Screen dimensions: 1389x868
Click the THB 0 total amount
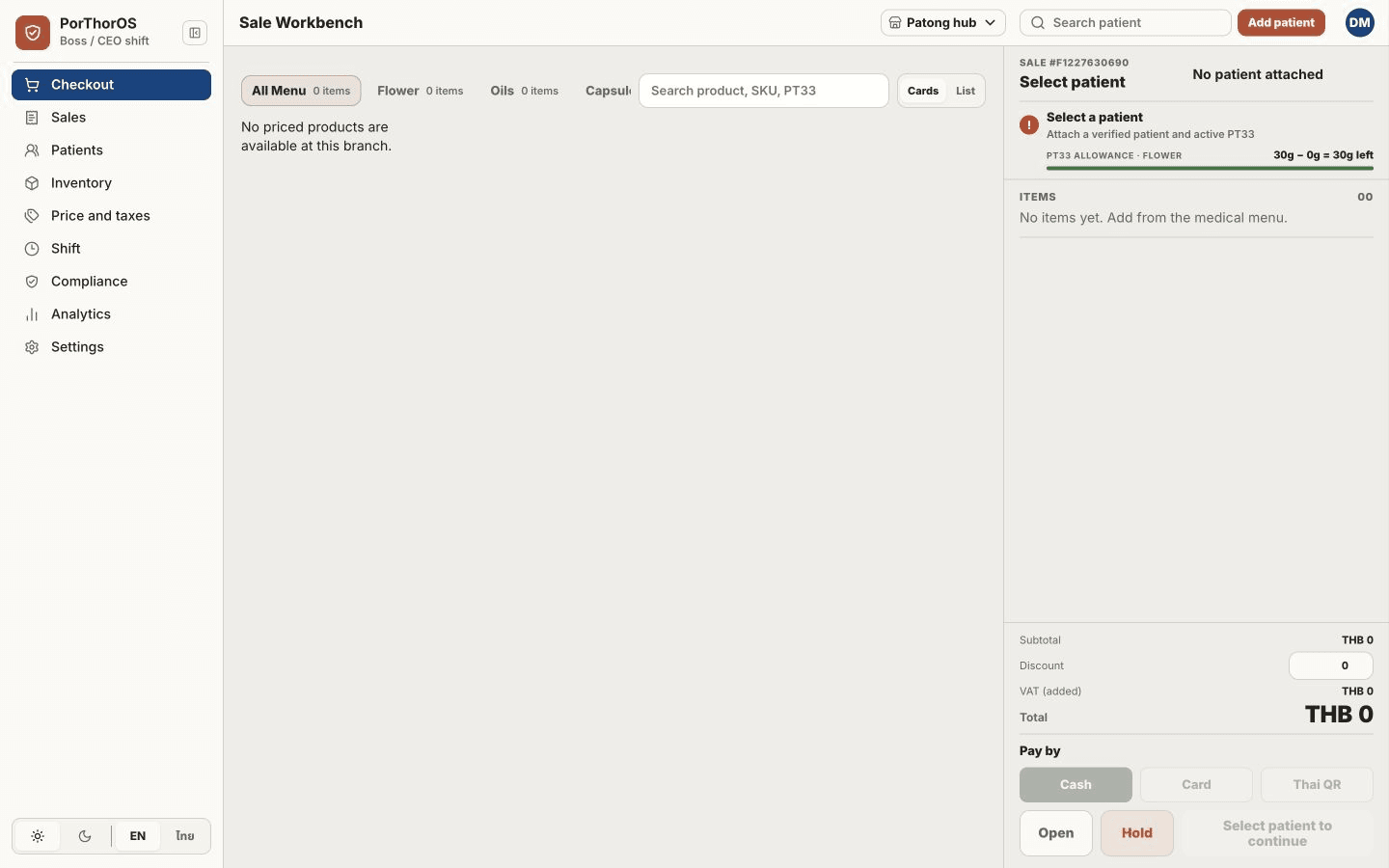(1339, 715)
